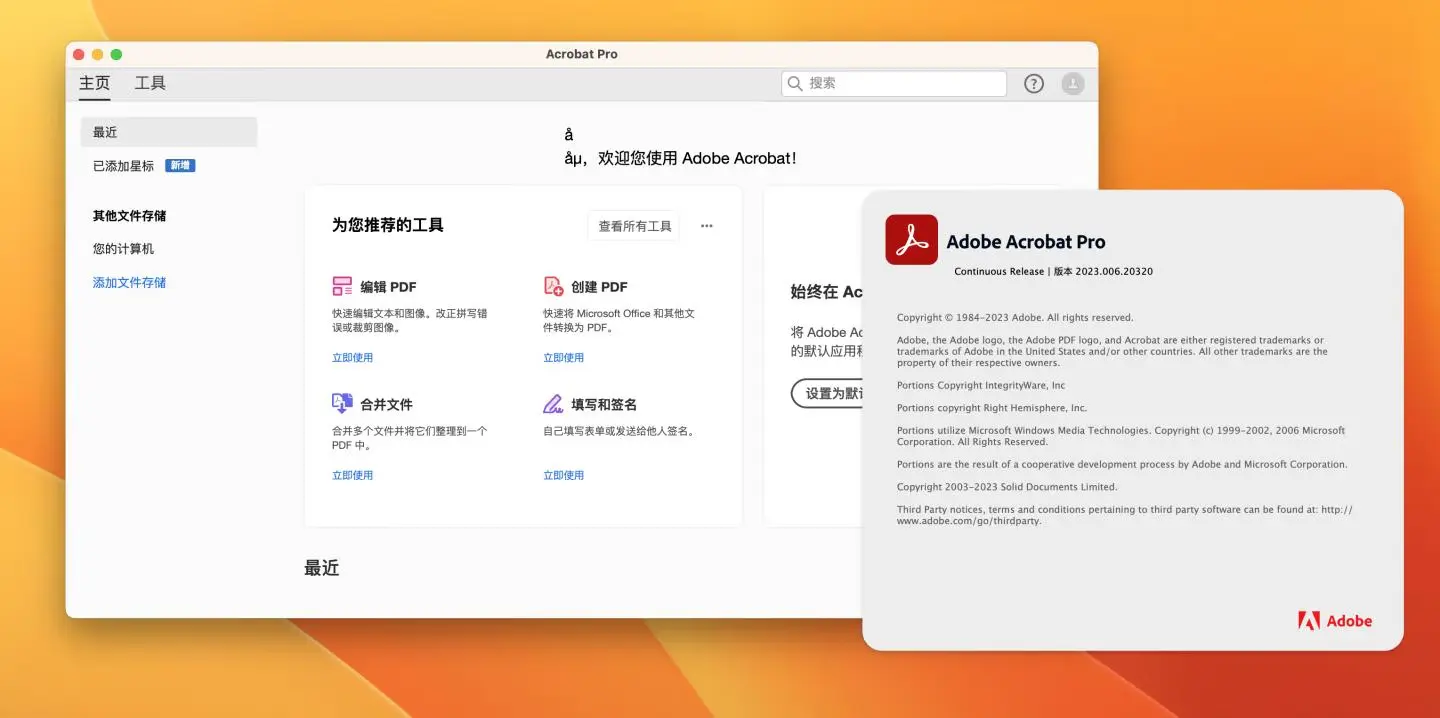Click the Edit PDF (编辑 PDF) tool icon

342,286
